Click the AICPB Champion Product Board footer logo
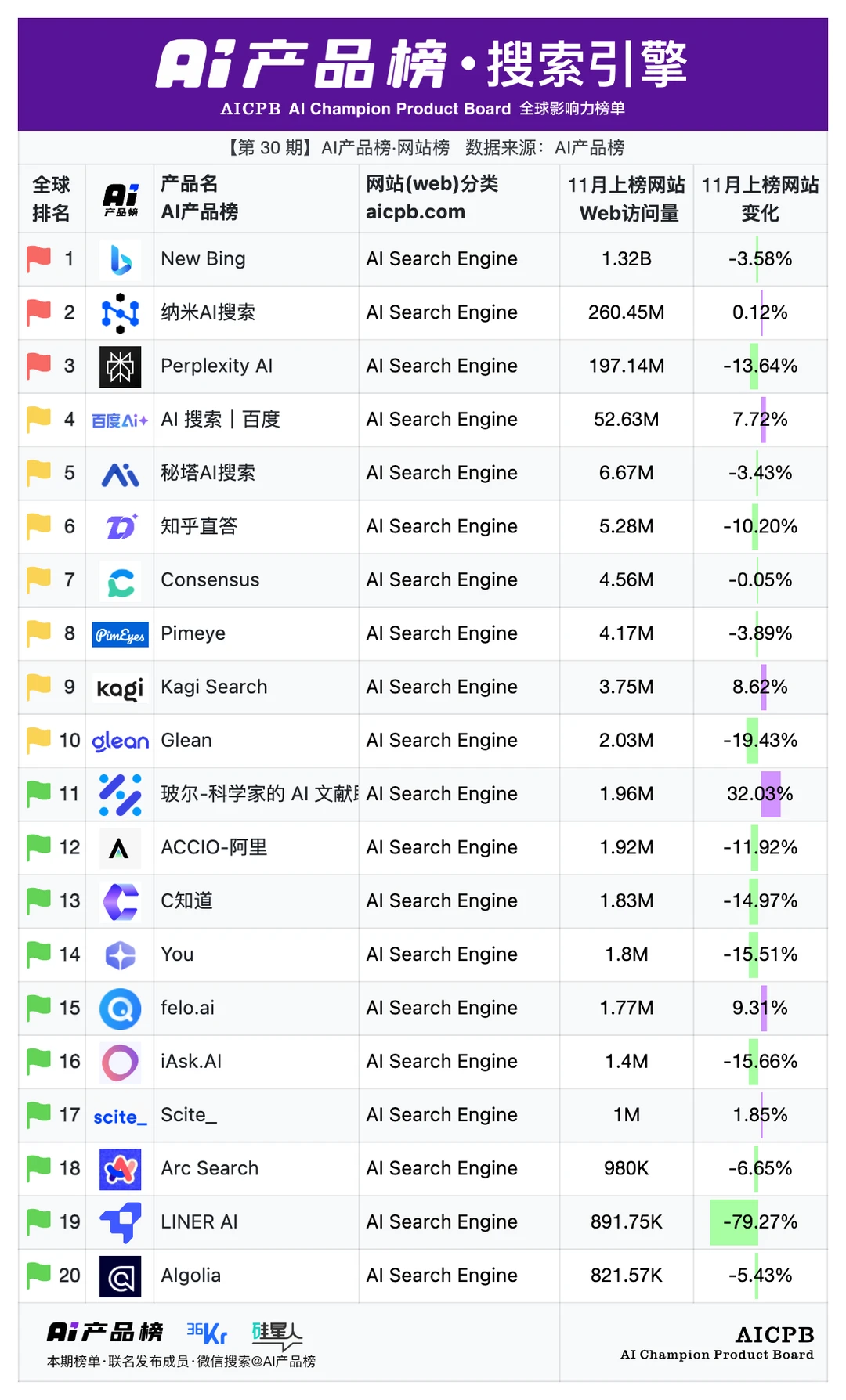The image size is (846, 1400). click(x=717, y=1342)
